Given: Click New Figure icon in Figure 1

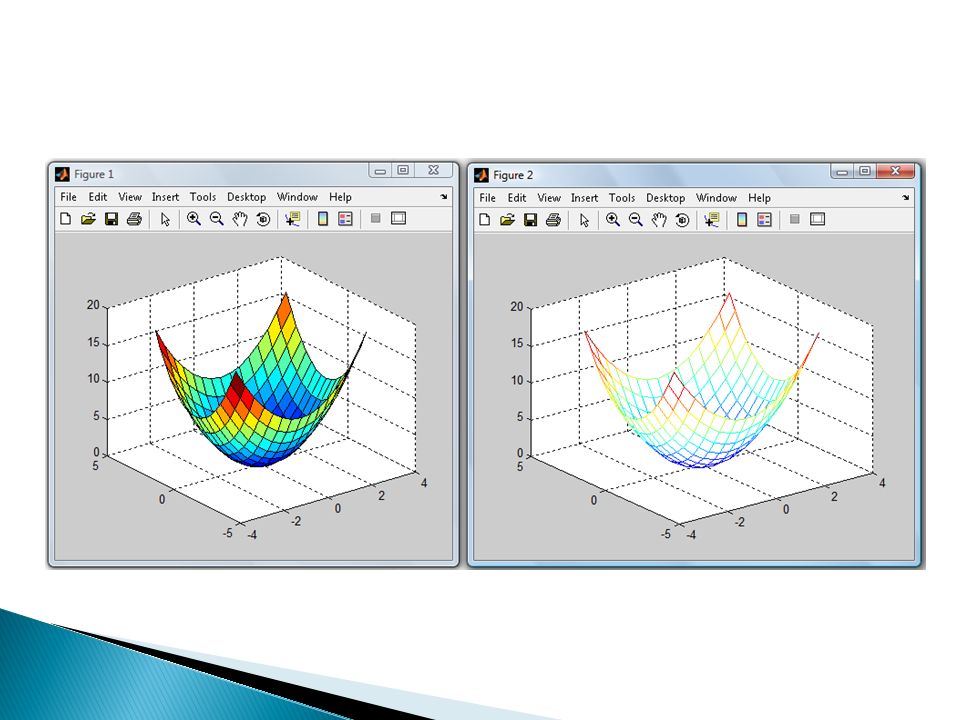Looking at the screenshot, I should (66, 219).
